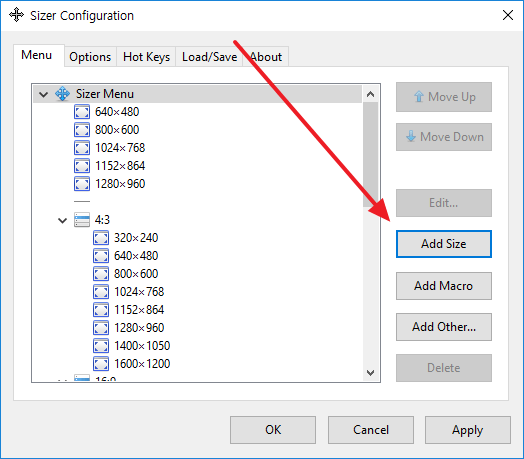Click Cancel to discard changes
Screen dimensions: 524x459
tap(371, 430)
